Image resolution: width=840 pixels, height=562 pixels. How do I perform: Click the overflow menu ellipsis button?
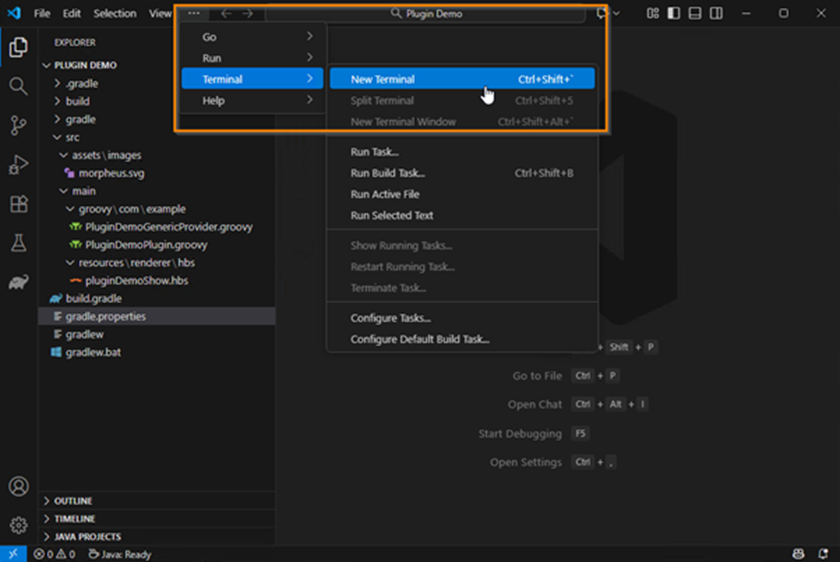click(x=194, y=13)
